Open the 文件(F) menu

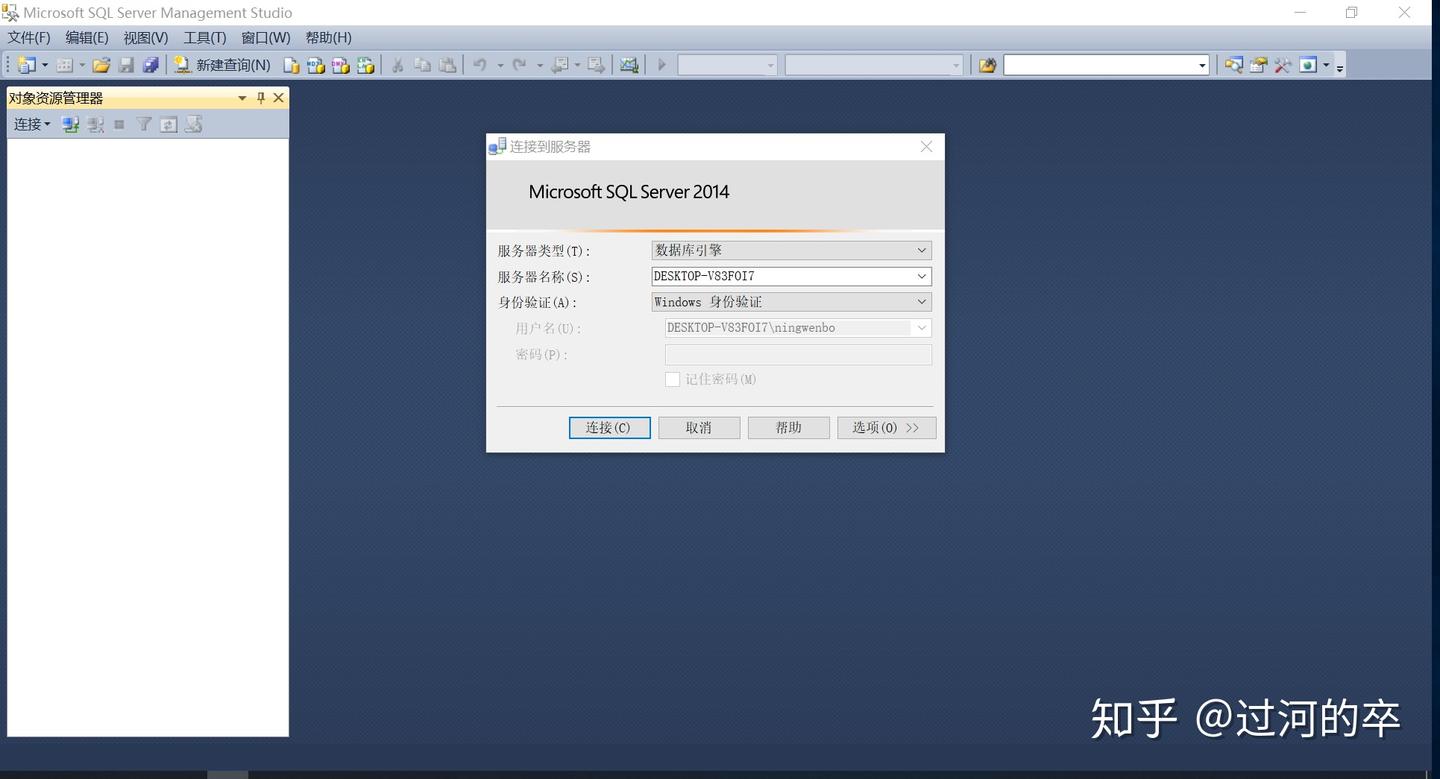click(29, 37)
